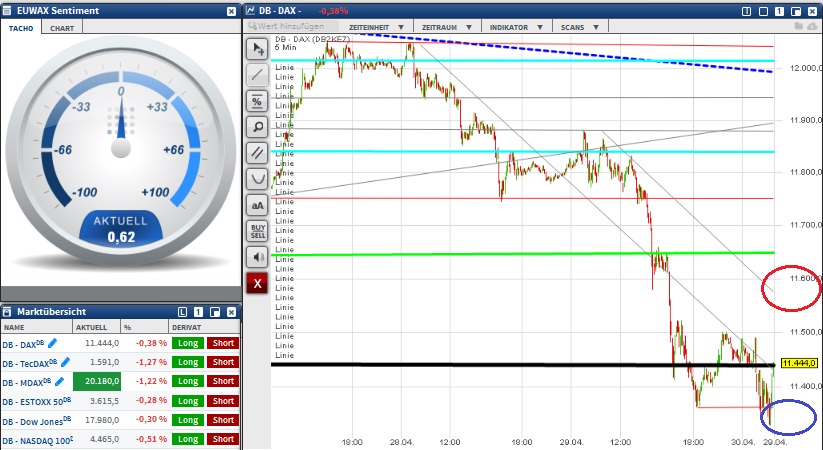Image resolution: width=823 pixels, height=450 pixels.
Task: Sort by NAME column header
Action: (x=36, y=327)
